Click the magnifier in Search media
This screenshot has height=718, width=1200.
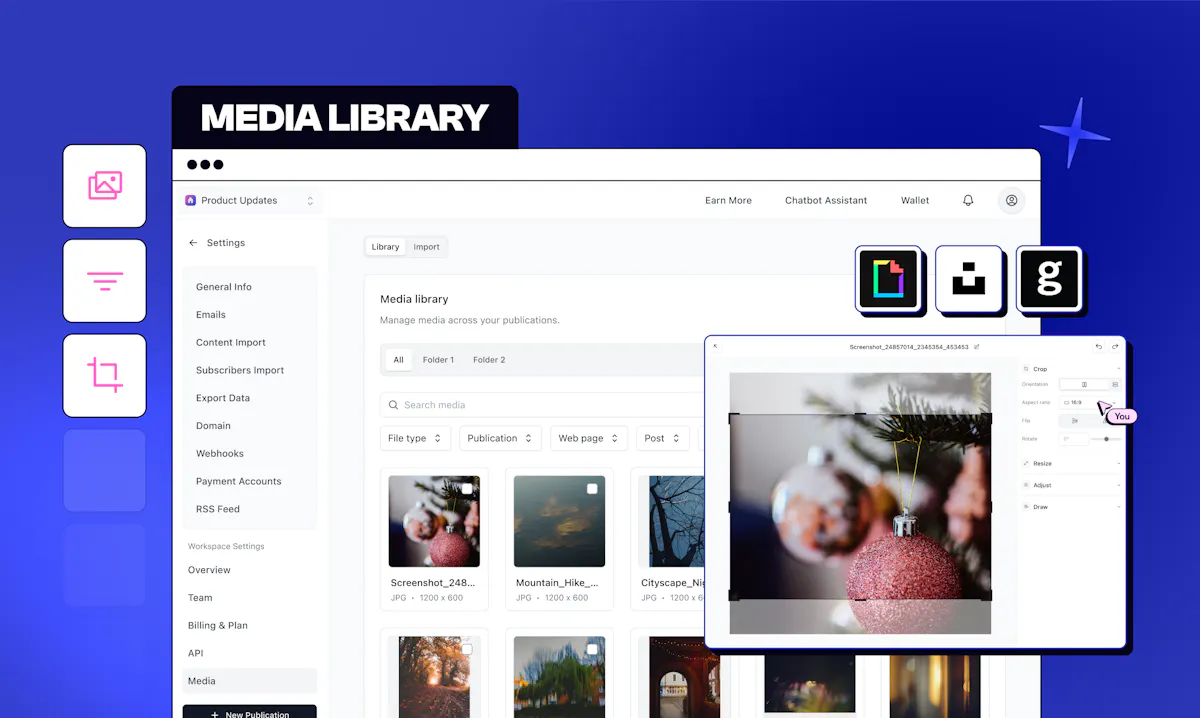point(393,405)
